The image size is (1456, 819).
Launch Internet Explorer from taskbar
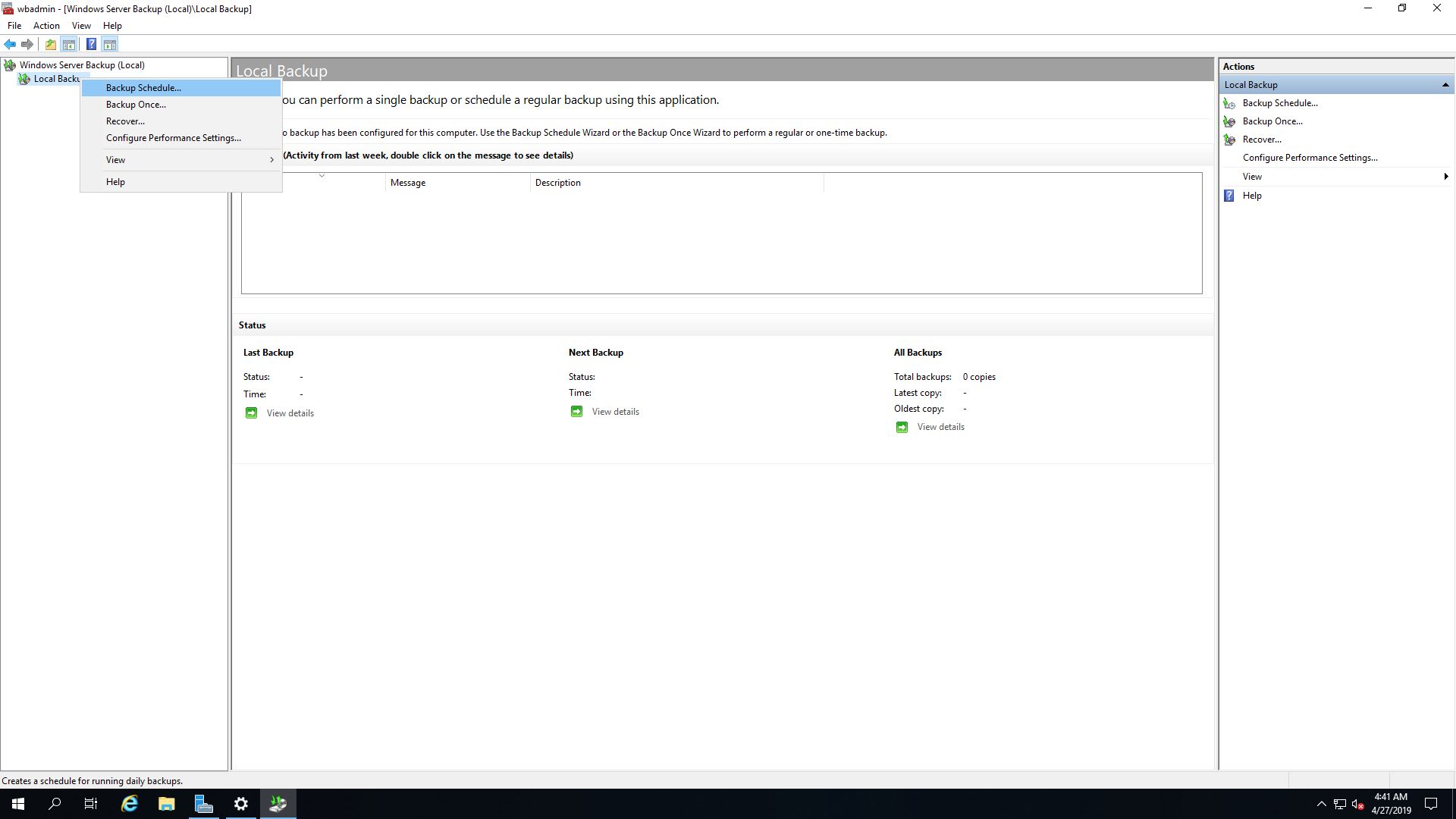pyautogui.click(x=130, y=804)
